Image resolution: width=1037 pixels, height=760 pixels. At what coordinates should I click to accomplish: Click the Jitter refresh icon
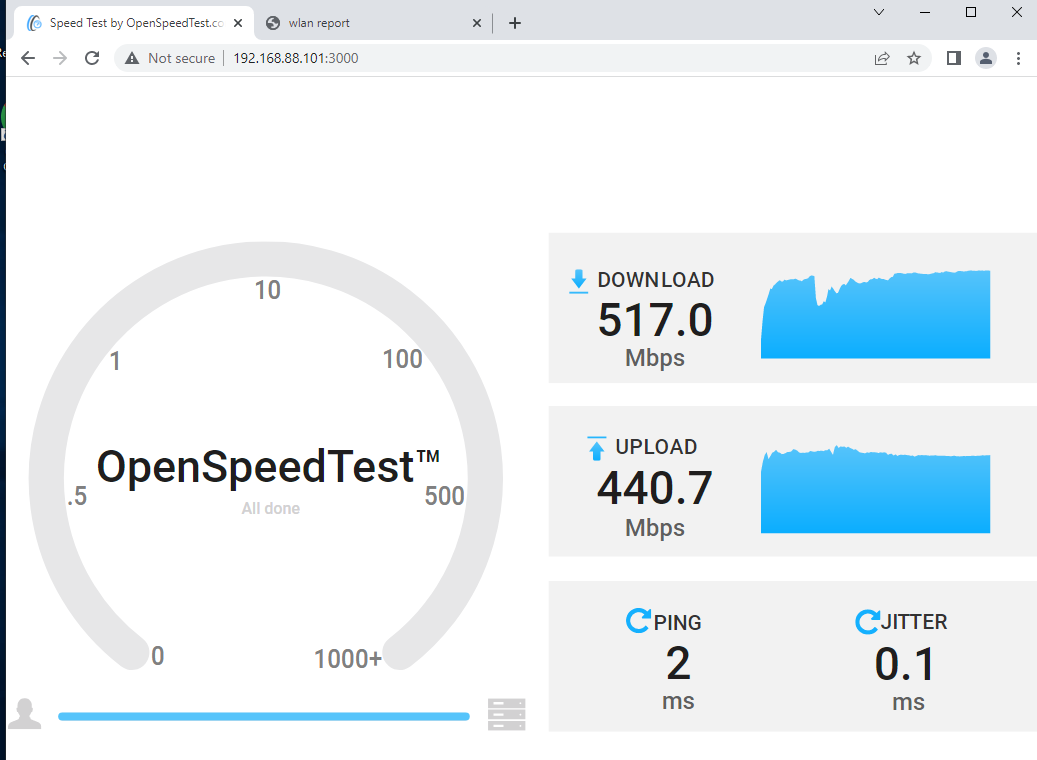(867, 622)
